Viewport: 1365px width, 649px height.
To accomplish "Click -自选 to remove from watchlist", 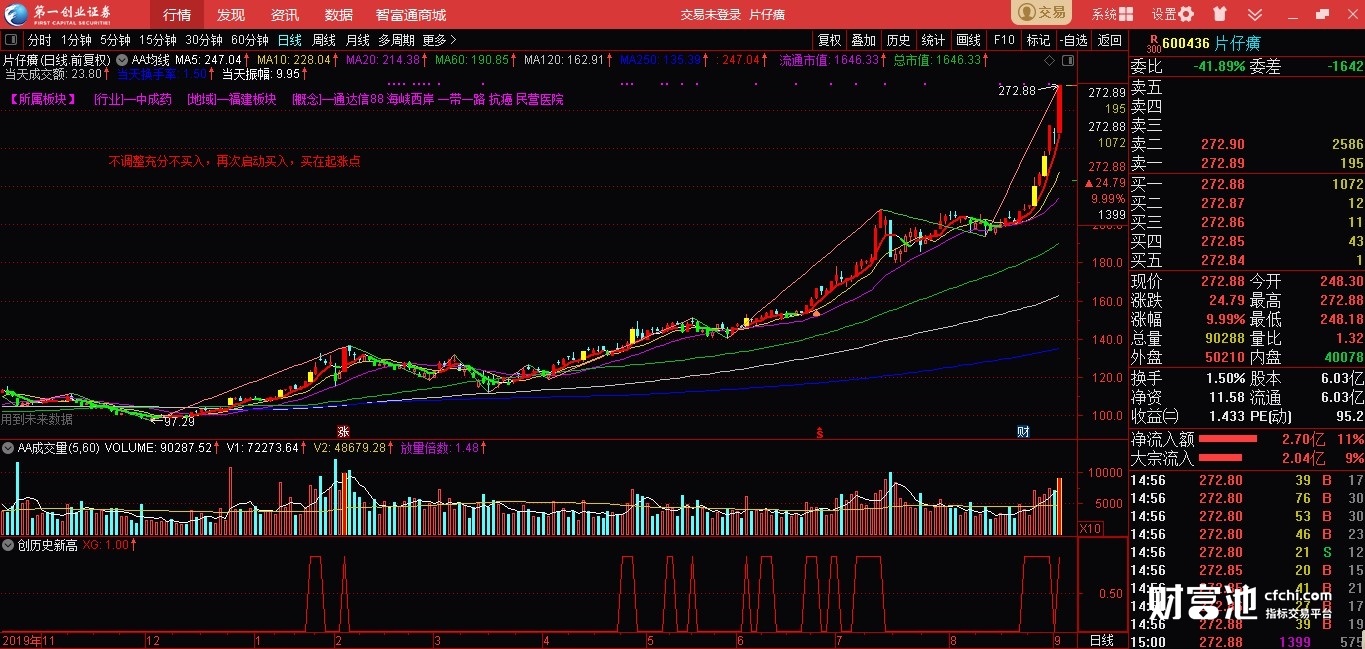I will click(1072, 40).
